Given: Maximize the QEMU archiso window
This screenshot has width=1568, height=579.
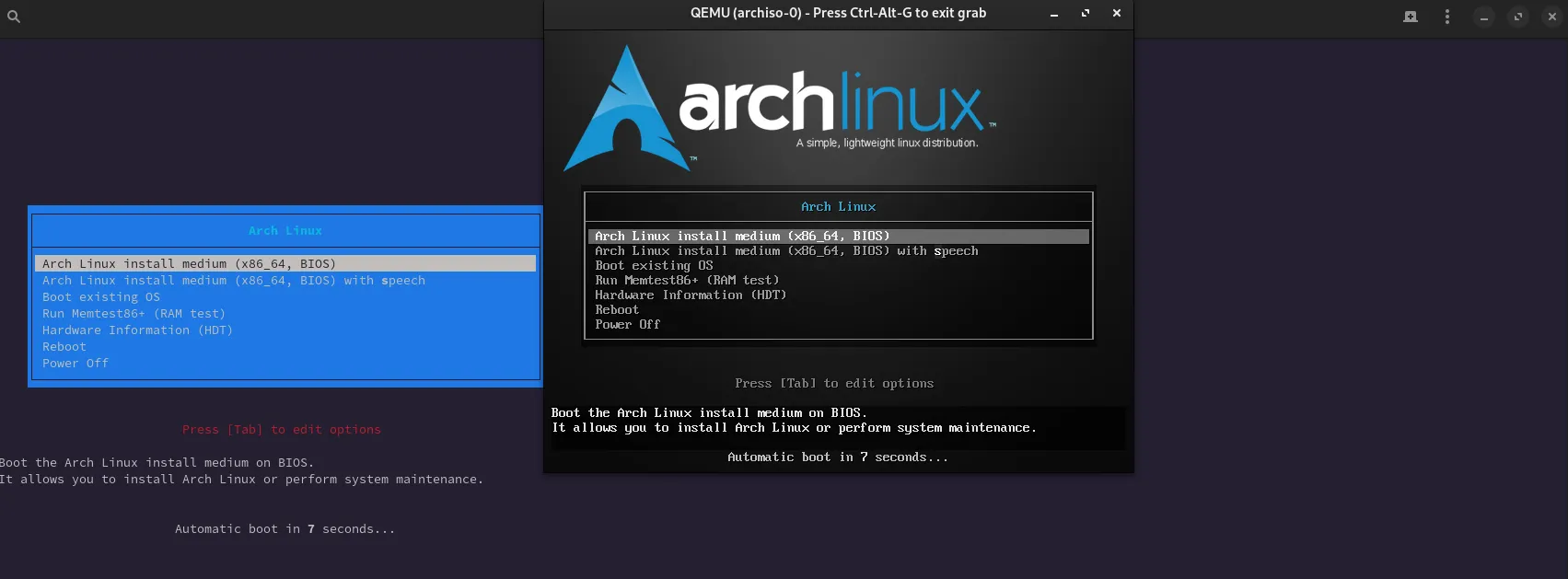Looking at the screenshot, I should (x=1086, y=14).
